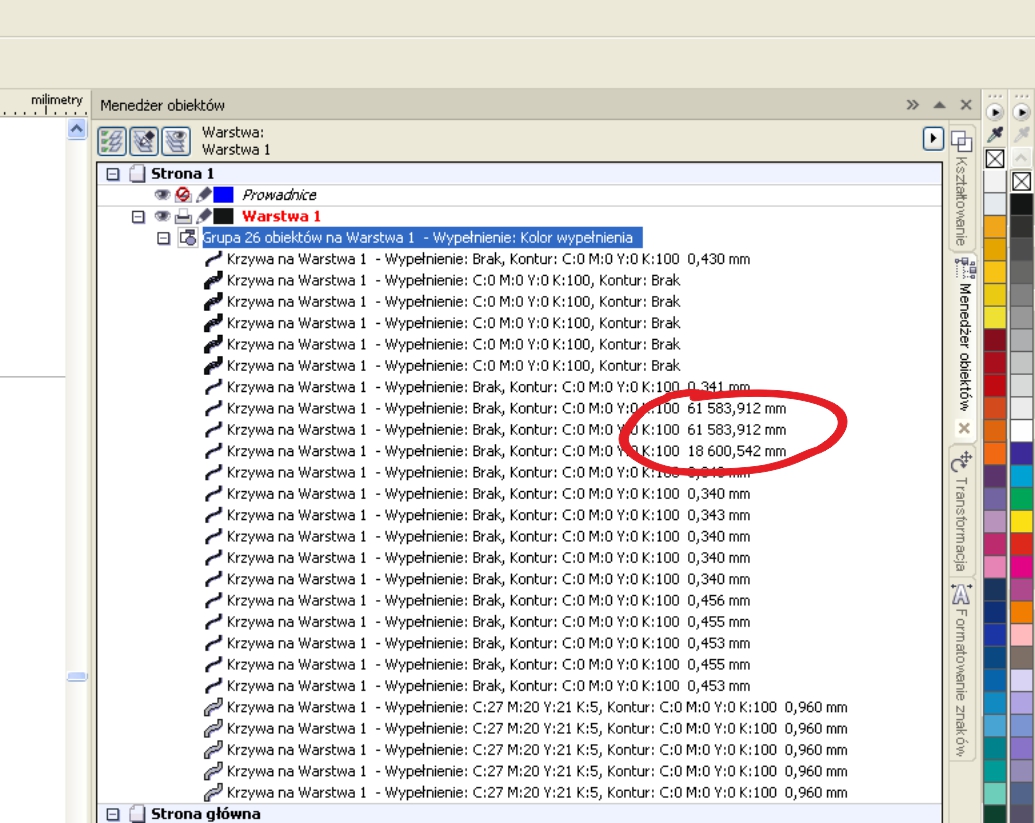Click pencil editable toggle on Prowadnice layer
The image size is (1035, 823).
pyautogui.click(x=203, y=195)
